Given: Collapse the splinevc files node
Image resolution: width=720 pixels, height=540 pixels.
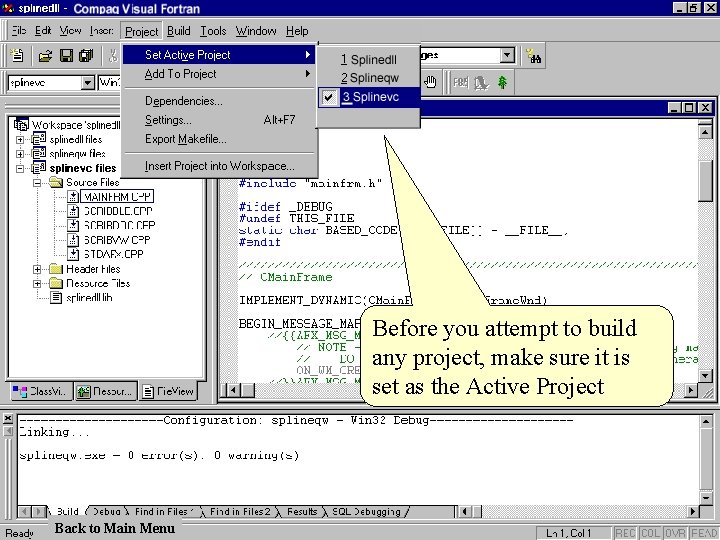Looking at the screenshot, I should pyautogui.click(x=20, y=169).
